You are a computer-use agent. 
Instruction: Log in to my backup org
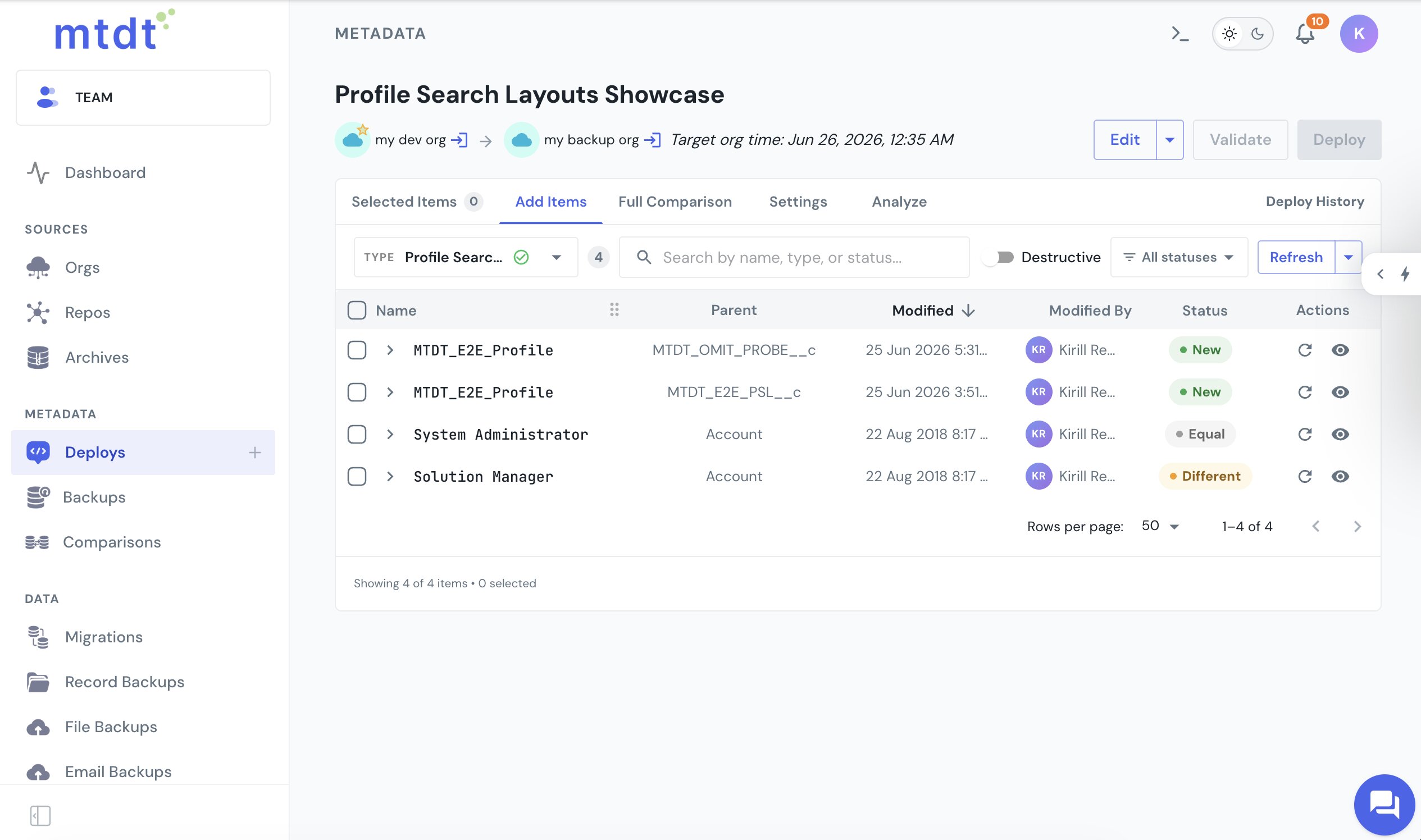[x=652, y=140]
